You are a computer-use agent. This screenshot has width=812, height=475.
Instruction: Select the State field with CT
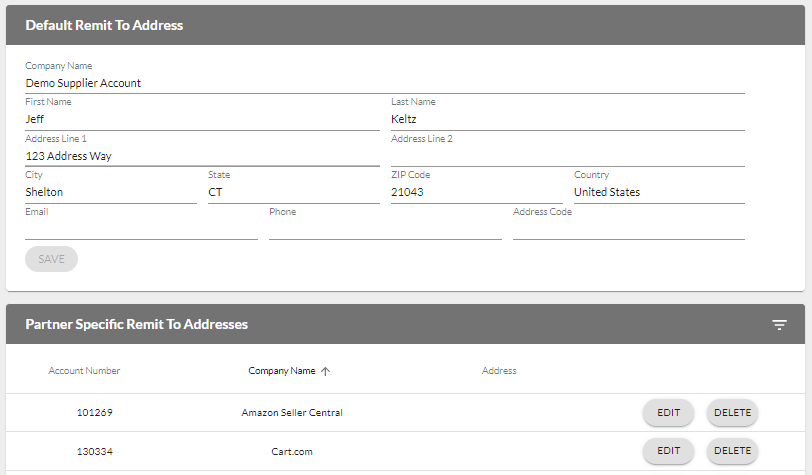click(293, 192)
